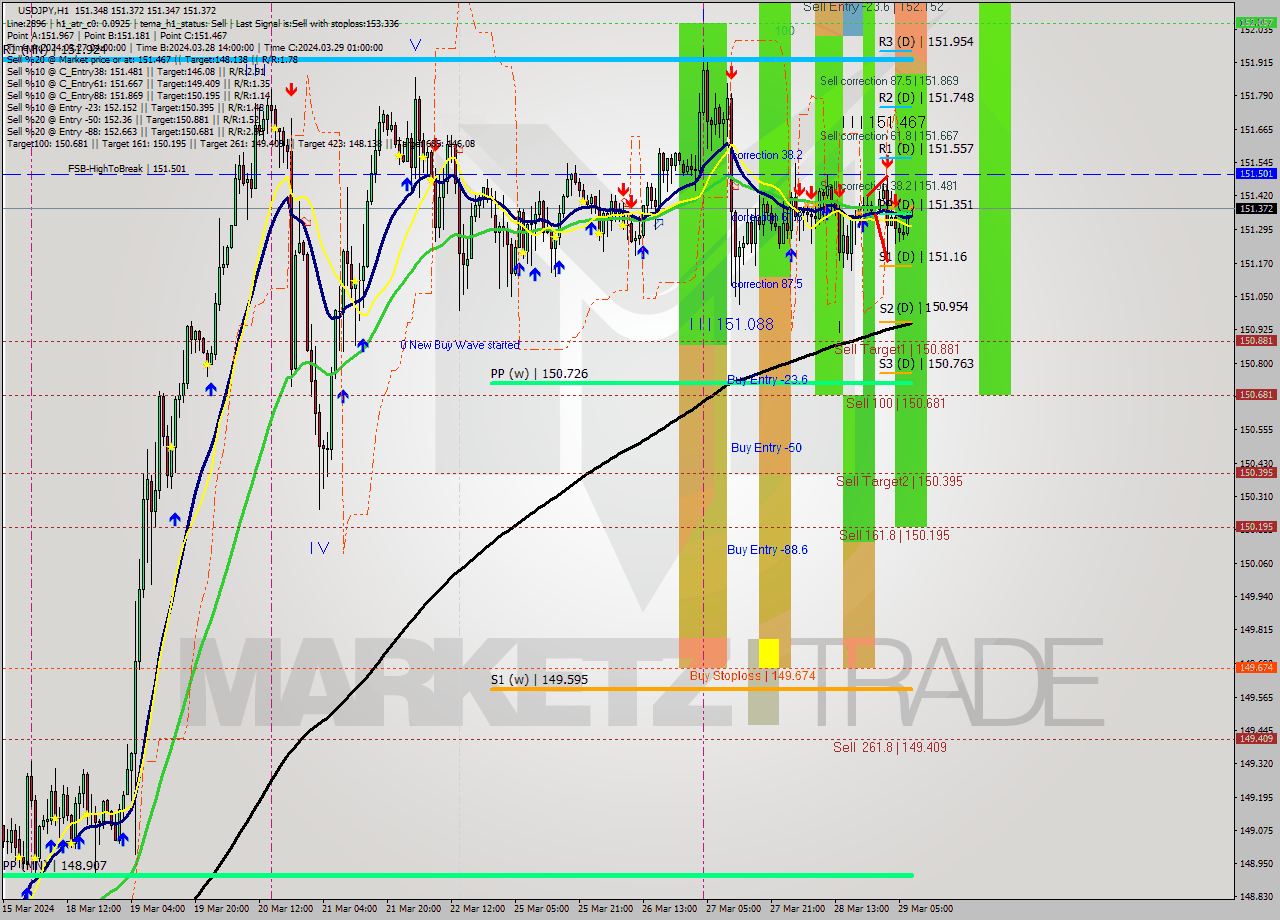
Task: Click the 'Sell correction 87.5 | 151.869' label
Action: (x=889, y=81)
